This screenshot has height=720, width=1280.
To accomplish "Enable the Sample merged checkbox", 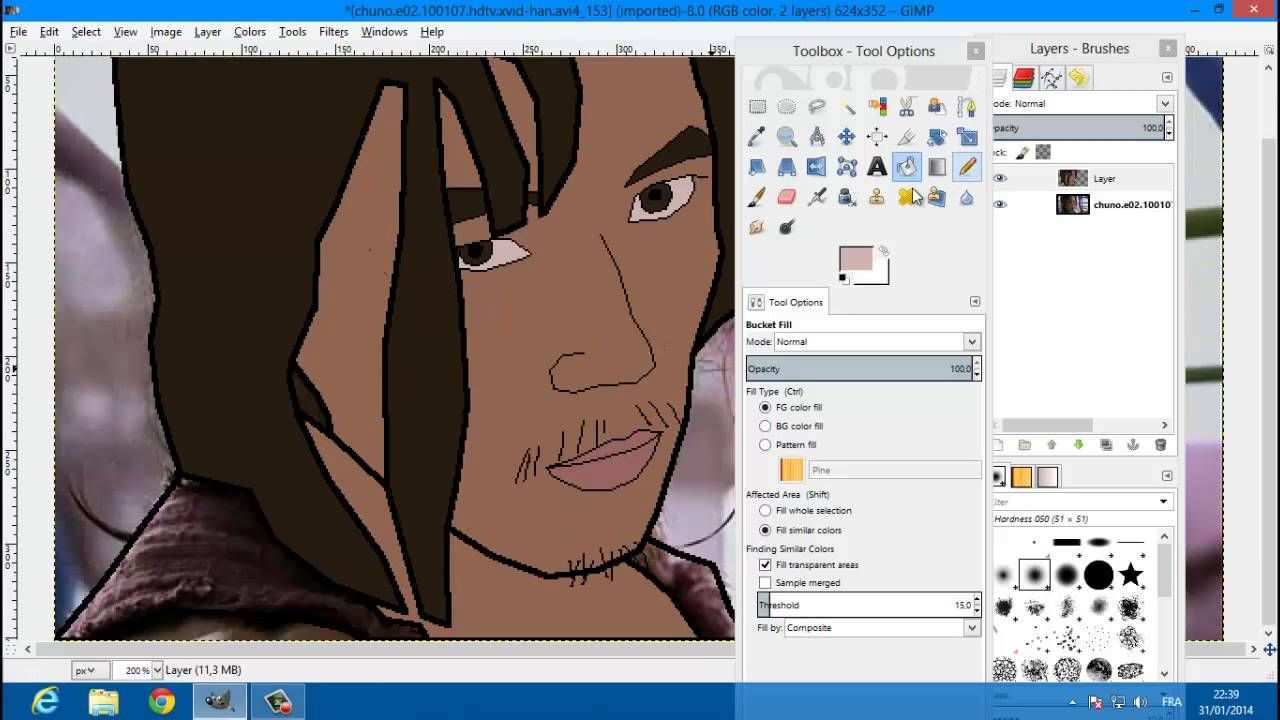I will coord(765,583).
